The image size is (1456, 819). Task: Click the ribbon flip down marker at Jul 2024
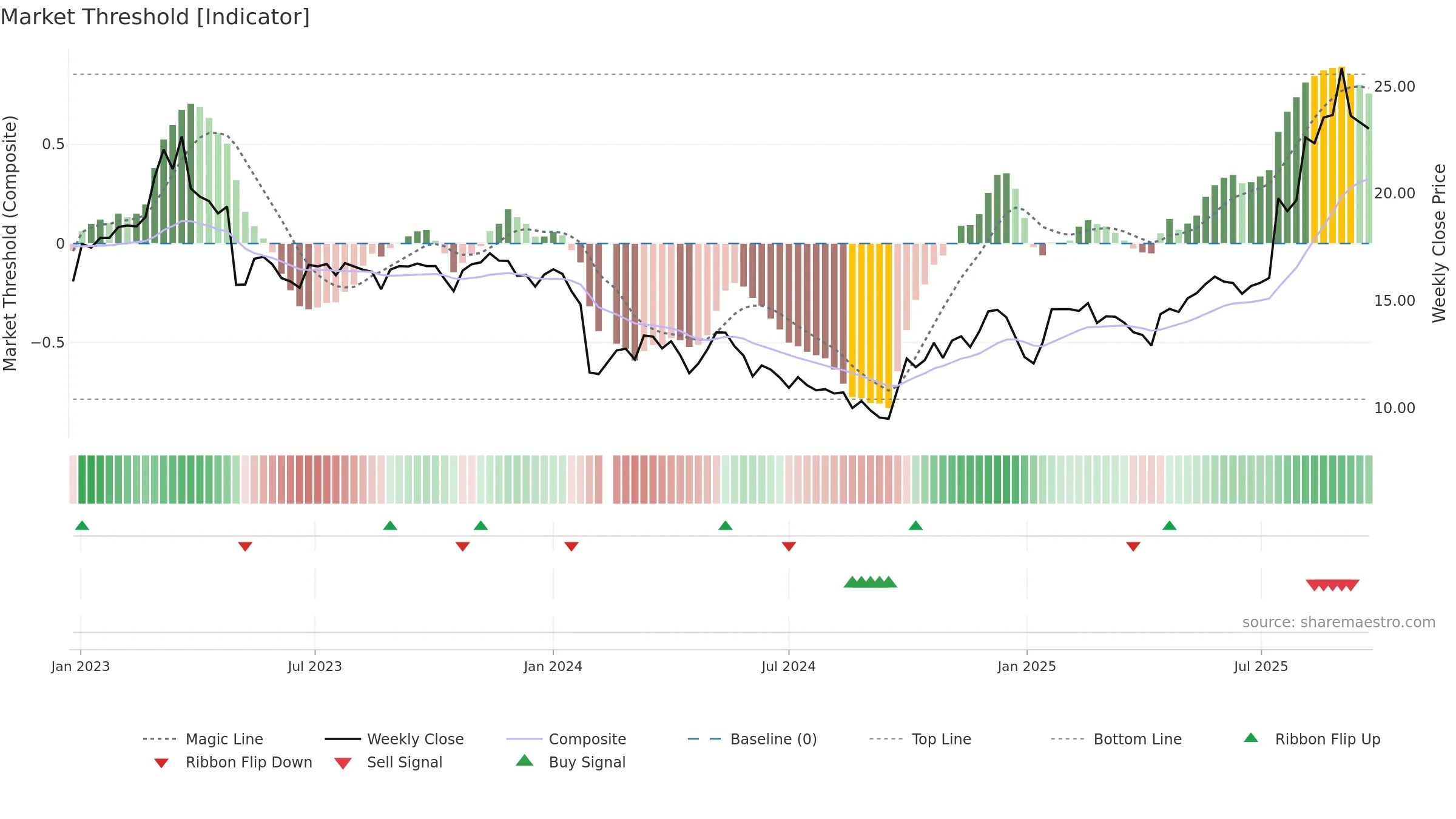789,547
